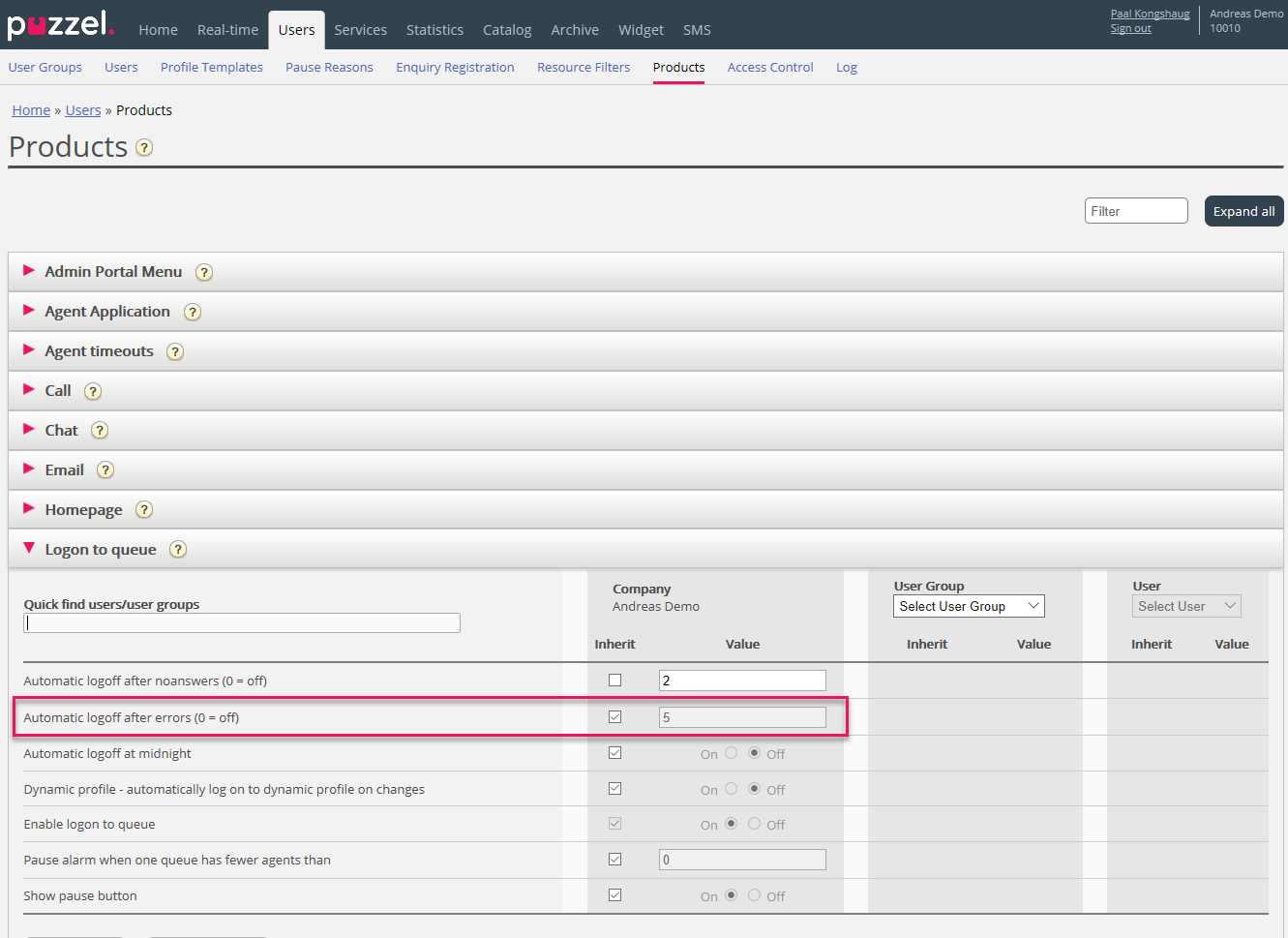Click the Filter text field

pyautogui.click(x=1135, y=211)
